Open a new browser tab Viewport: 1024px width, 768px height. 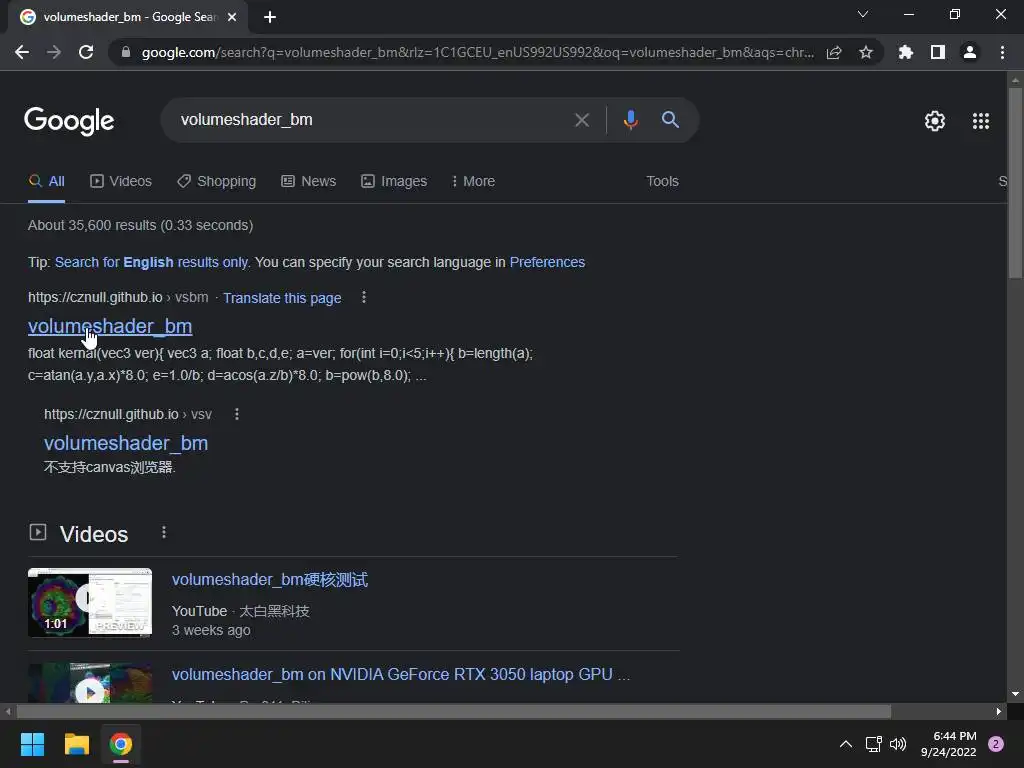pos(270,17)
